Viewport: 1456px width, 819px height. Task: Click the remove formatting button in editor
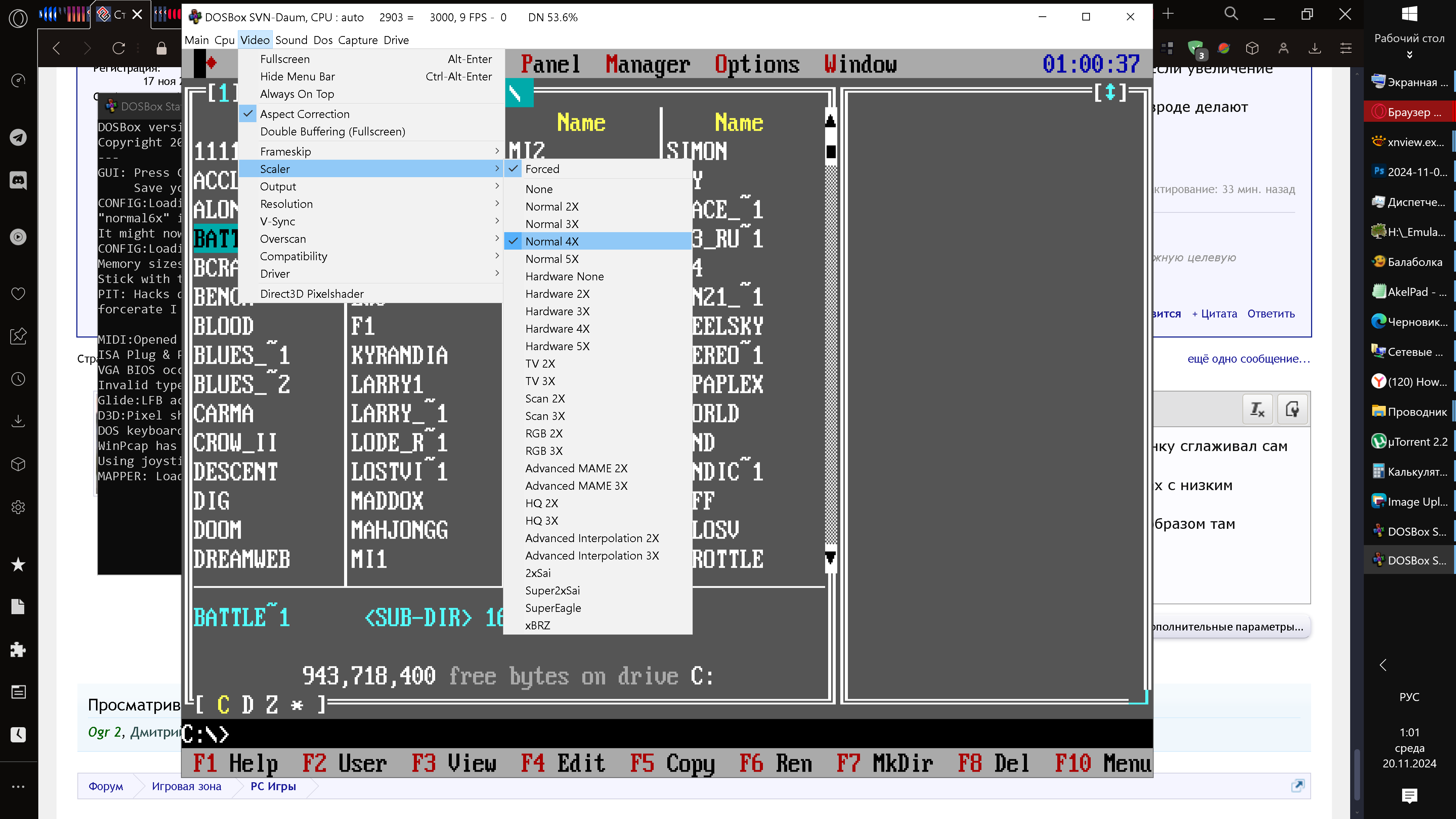click(1258, 409)
